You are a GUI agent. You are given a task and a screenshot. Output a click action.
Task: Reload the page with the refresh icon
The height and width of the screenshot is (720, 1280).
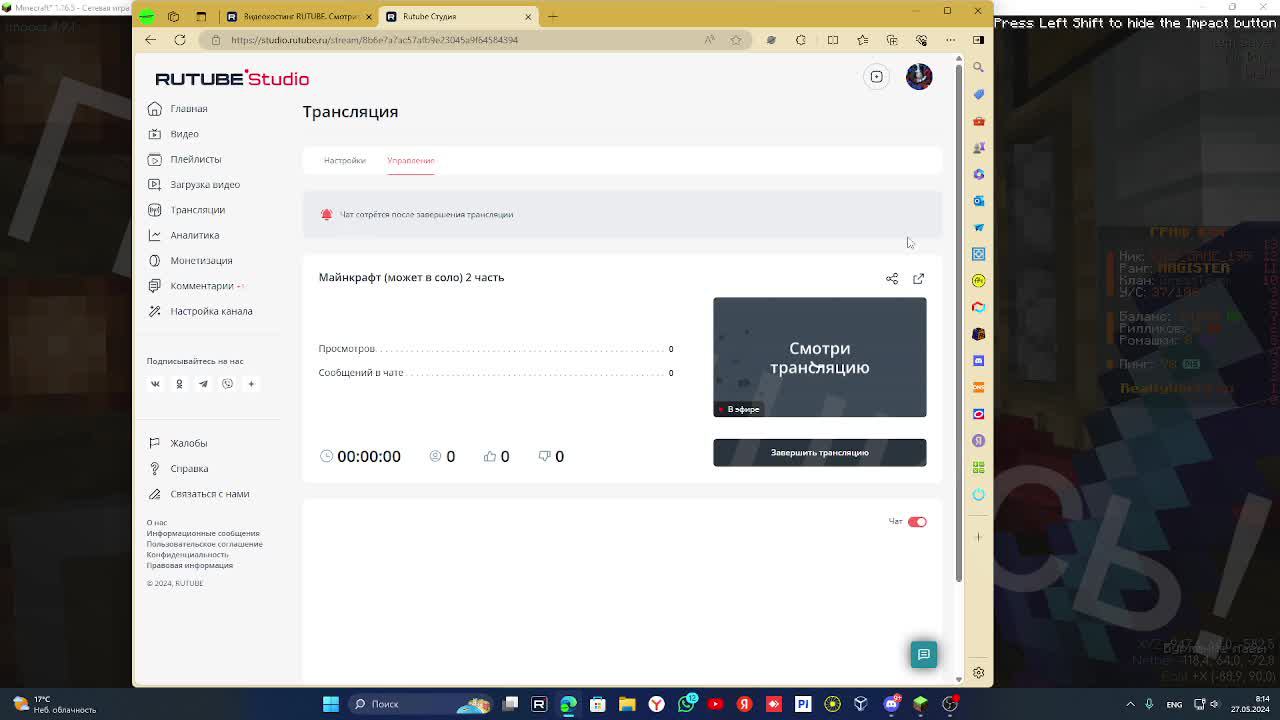(x=180, y=40)
